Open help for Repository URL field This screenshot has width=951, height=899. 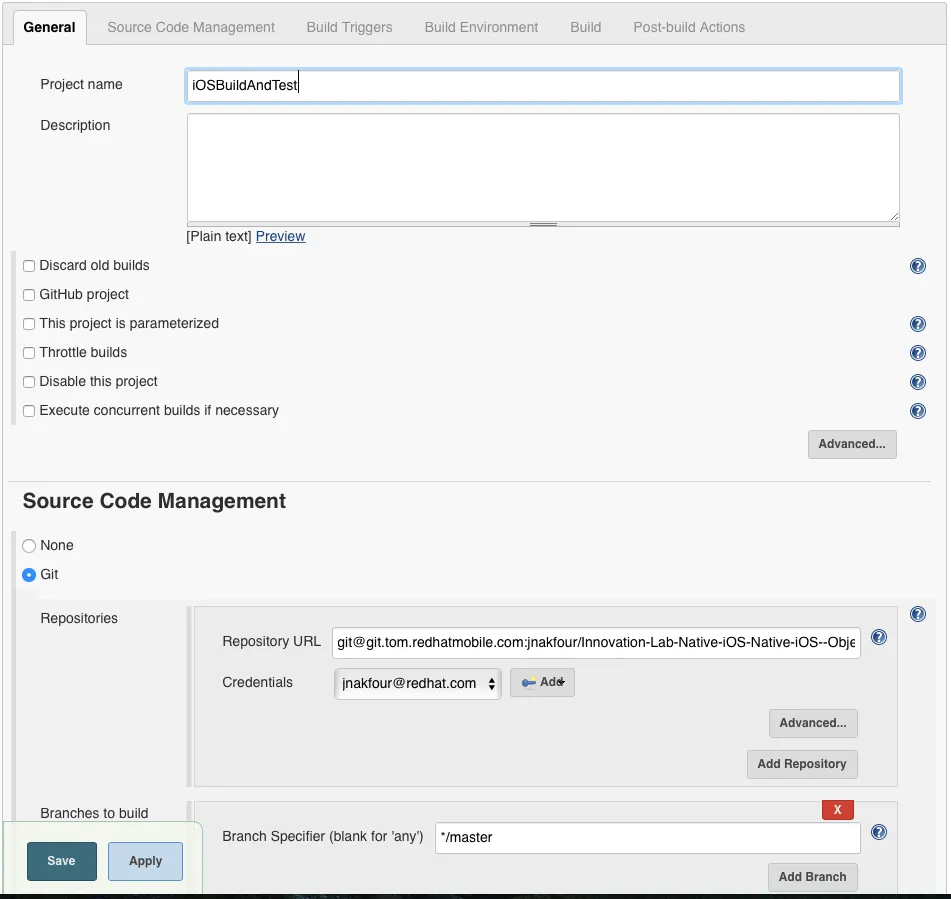(879, 637)
